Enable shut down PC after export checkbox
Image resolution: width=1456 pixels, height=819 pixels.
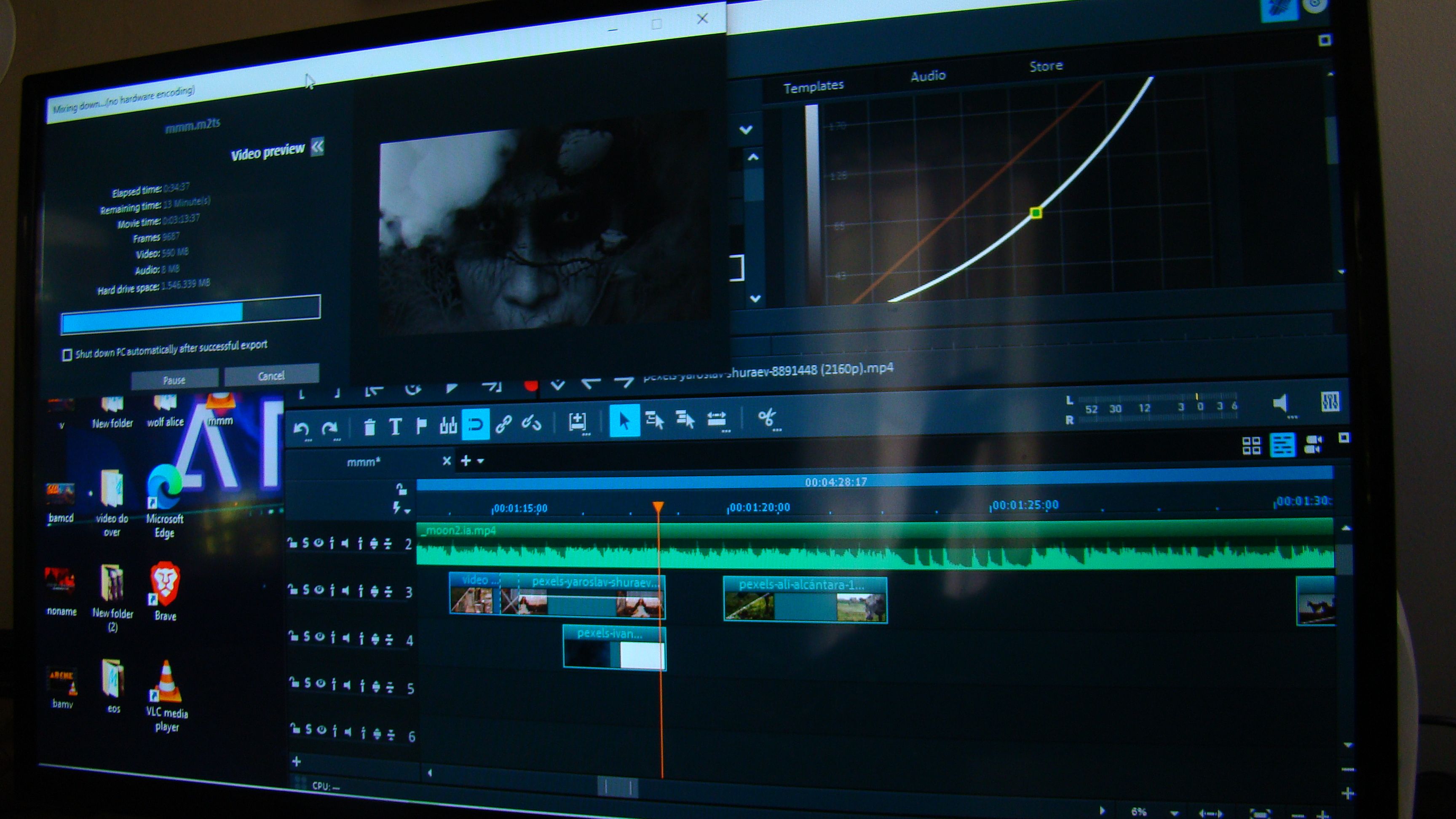(67, 355)
